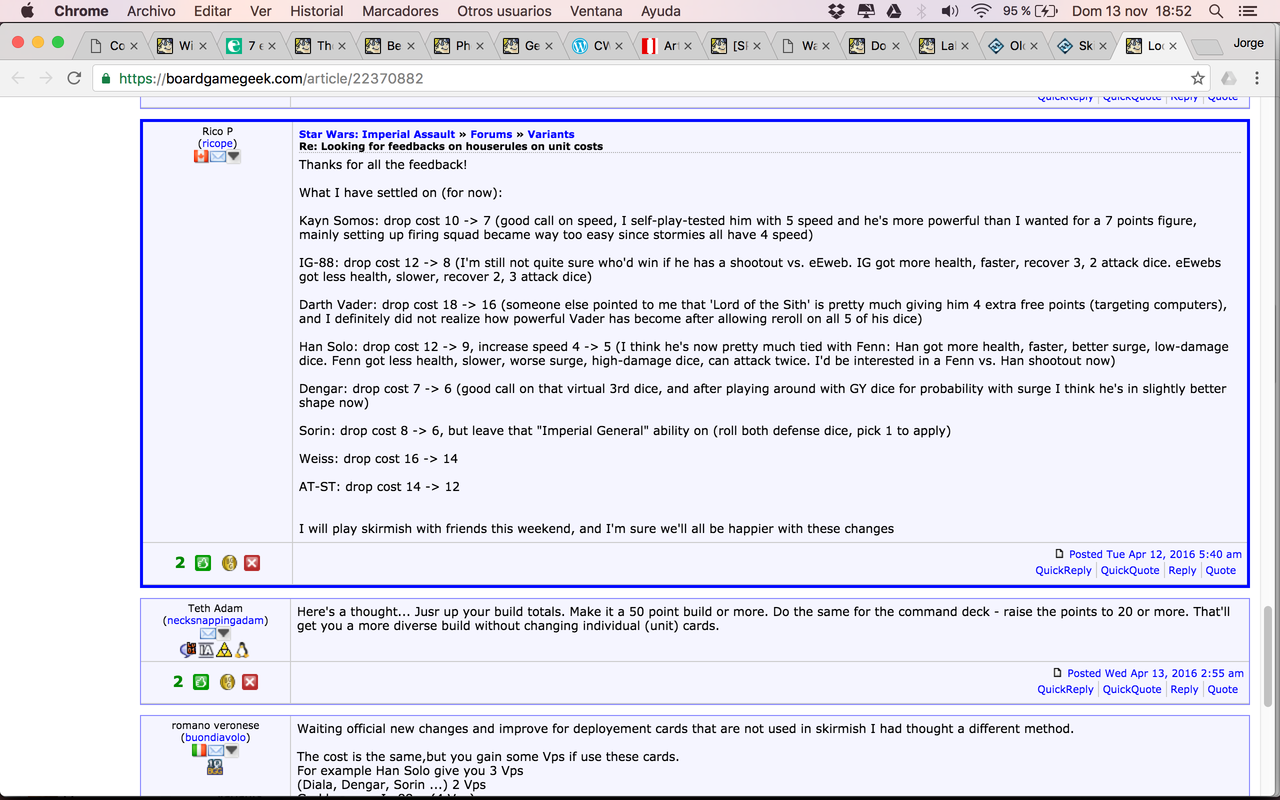Screen dimensions: 1280x800
Task: Open the Editar menu
Action: [x=212, y=11]
